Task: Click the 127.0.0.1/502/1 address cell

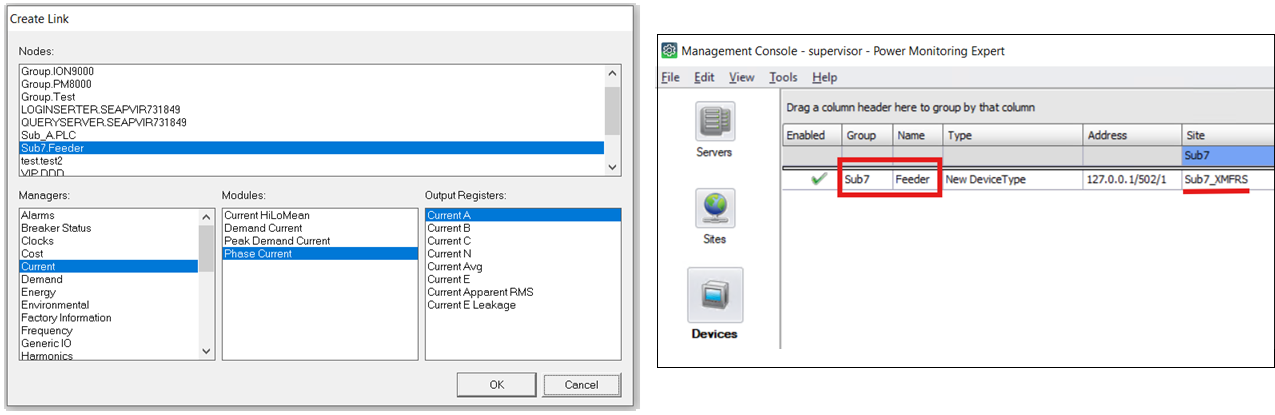Action: tap(1132, 180)
